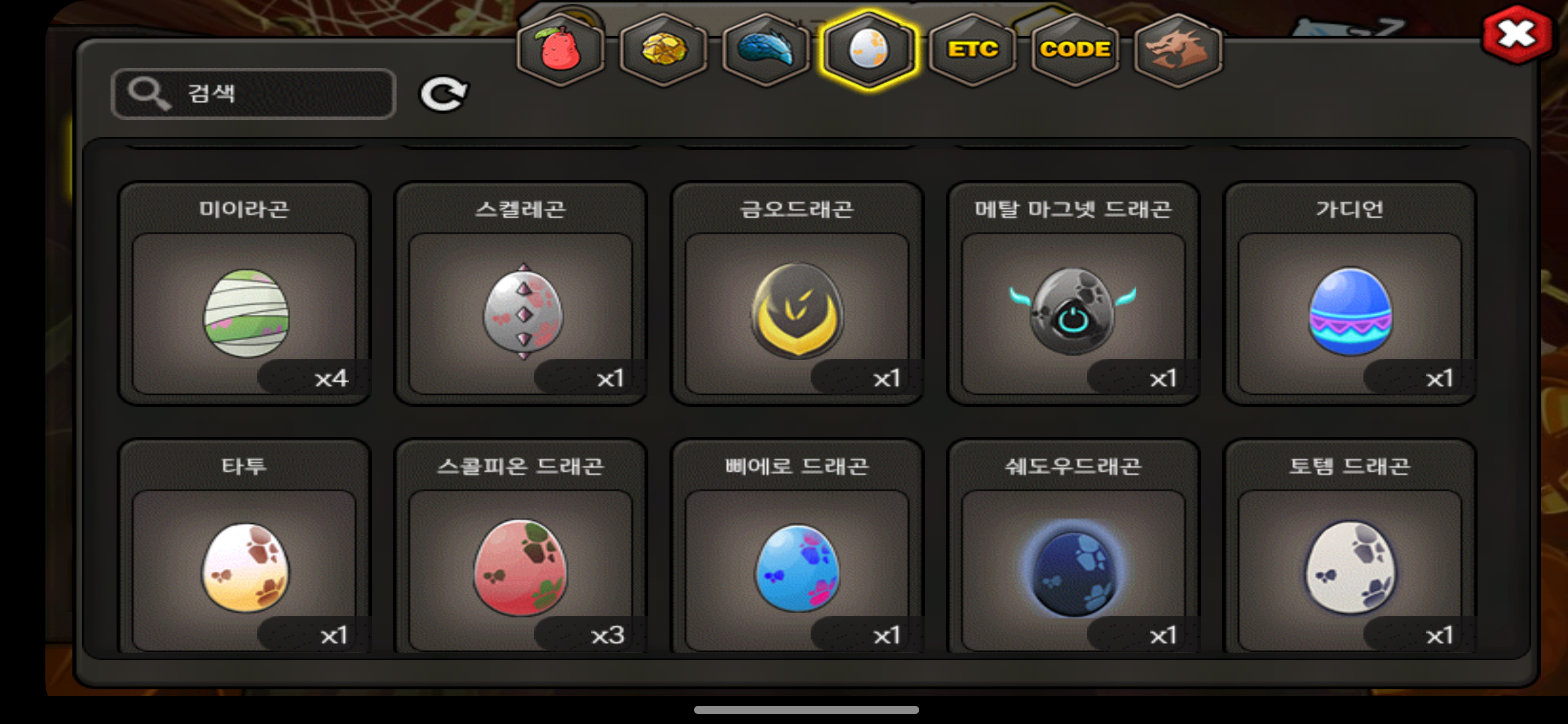Viewport: 1568px width, 724px height.
Task: Switch to the CODE tab
Action: point(1075,50)
